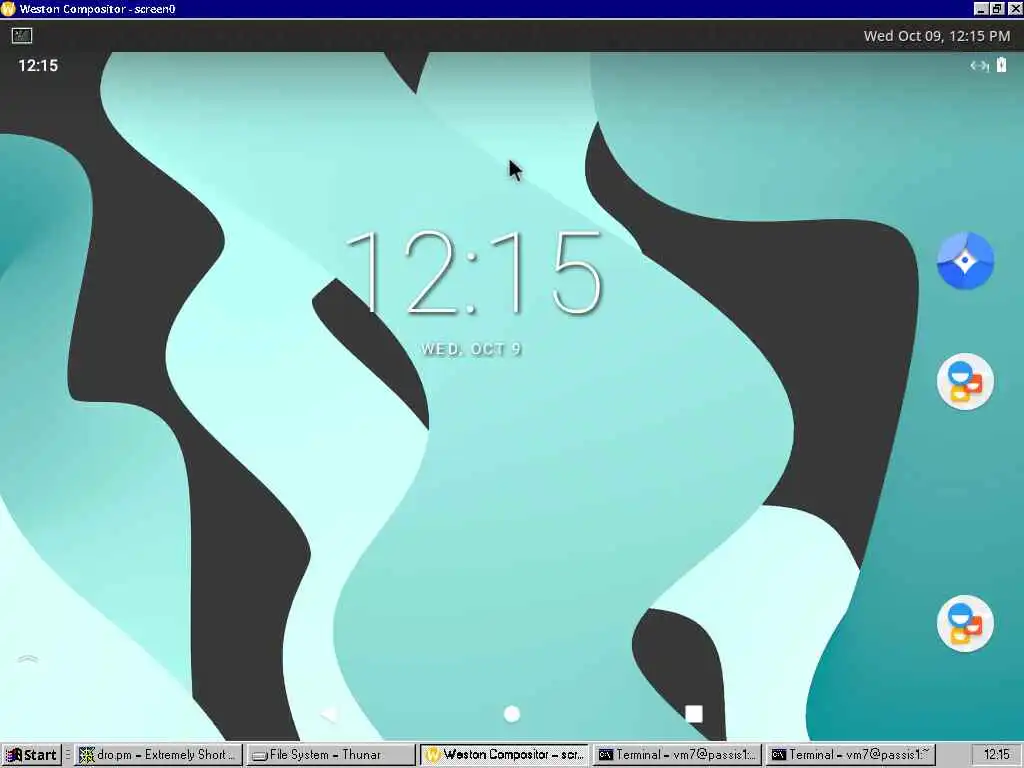This screenshot has height=768, width=1024.
Task: Restore the Weston Compositor window size
Action: 997,8
